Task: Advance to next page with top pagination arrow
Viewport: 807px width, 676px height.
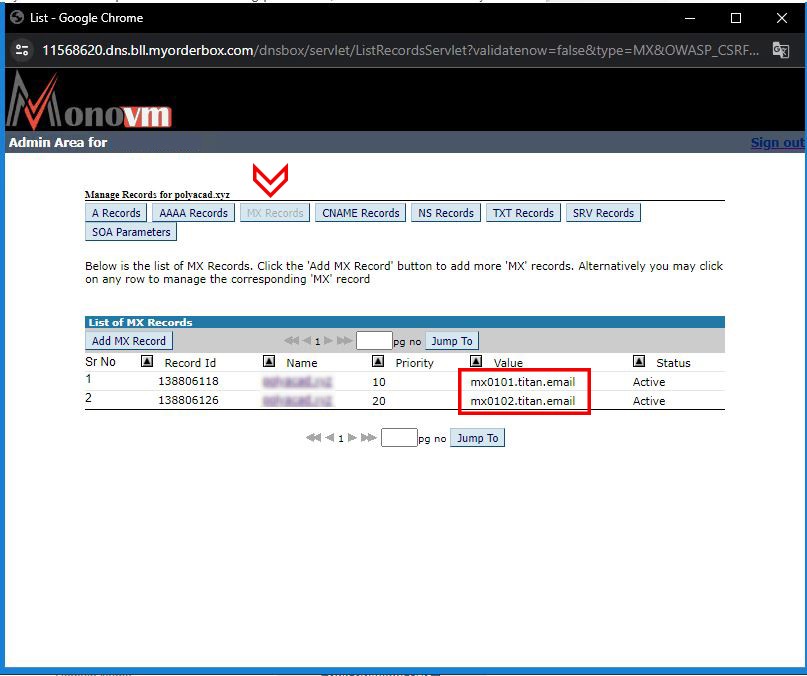Action: [328, 340]
